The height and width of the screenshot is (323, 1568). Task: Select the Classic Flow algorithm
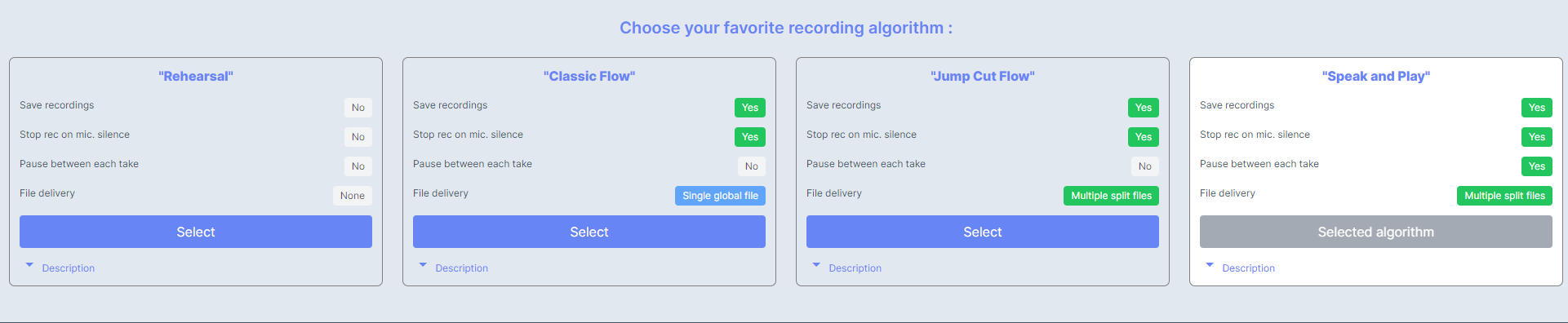pyautogui.click(x=589, y=232)
